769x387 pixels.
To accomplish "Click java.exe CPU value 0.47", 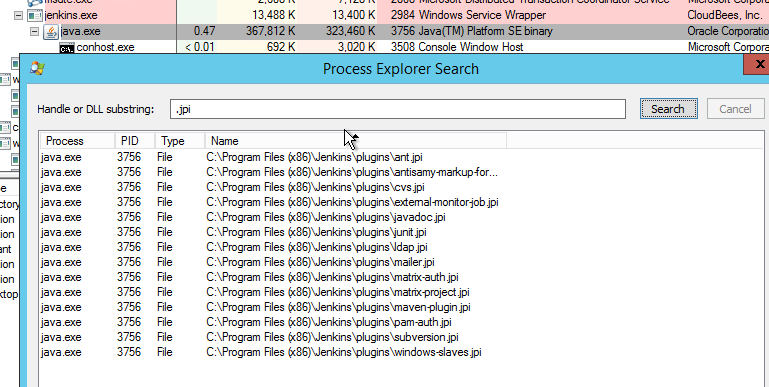I will click(x=205, y=32).
